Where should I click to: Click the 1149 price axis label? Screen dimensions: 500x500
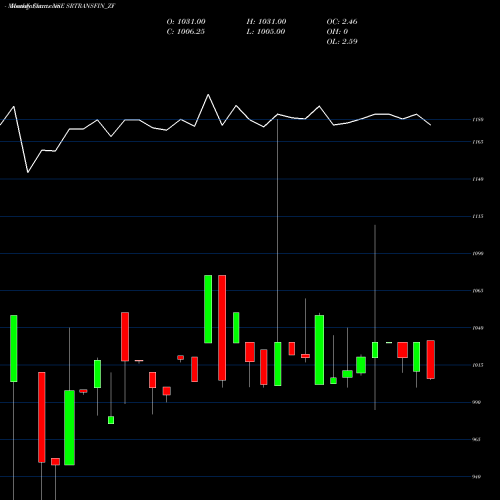coord(478,179)
